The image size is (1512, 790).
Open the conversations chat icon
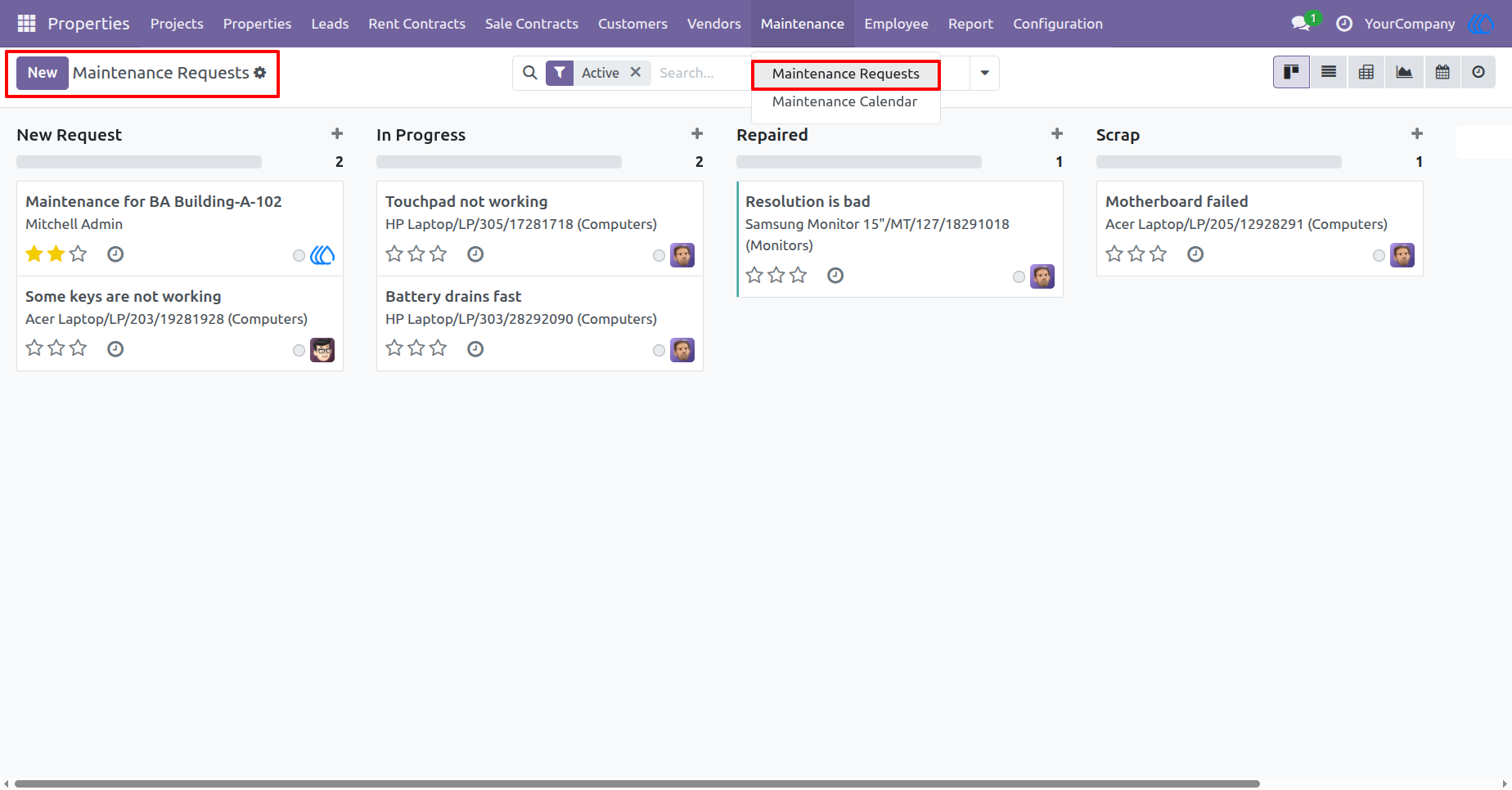pos(1301,24)
